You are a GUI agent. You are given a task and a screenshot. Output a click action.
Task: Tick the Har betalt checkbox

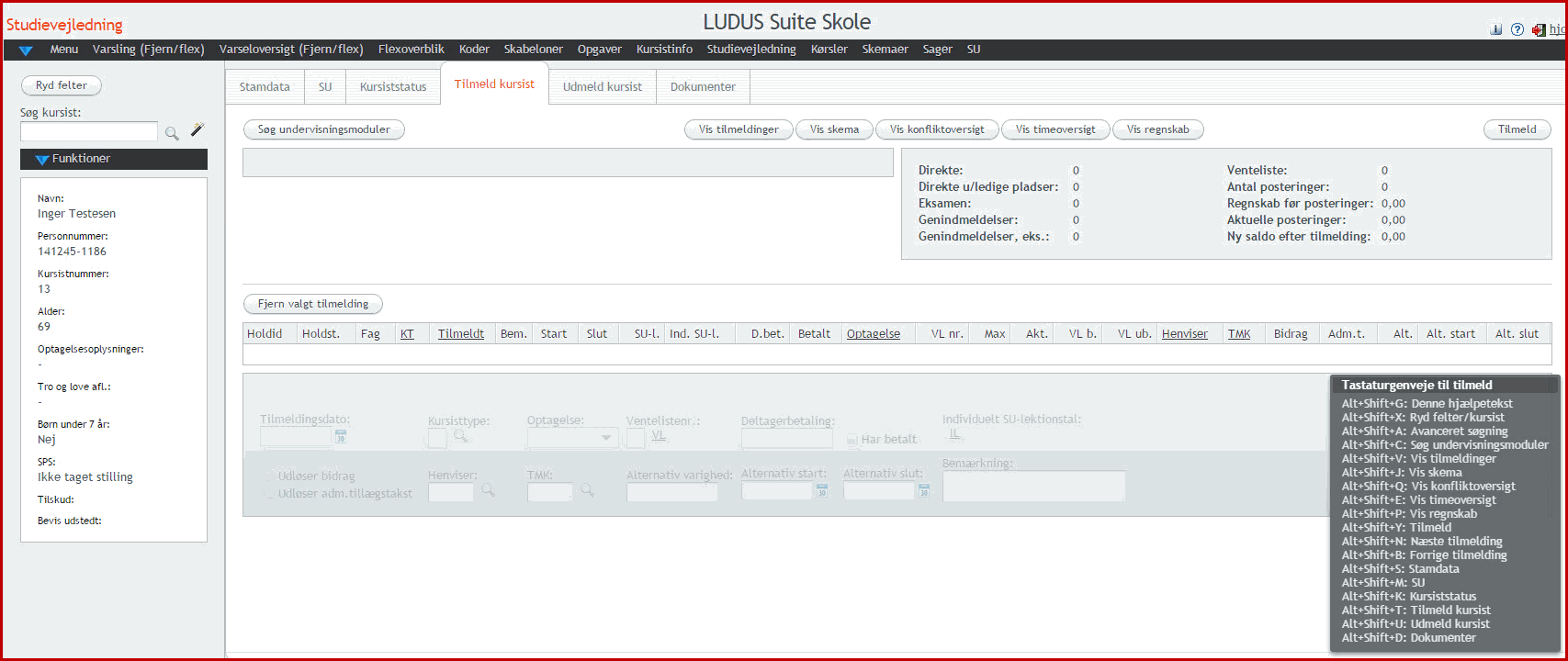(x=852, y=440)
